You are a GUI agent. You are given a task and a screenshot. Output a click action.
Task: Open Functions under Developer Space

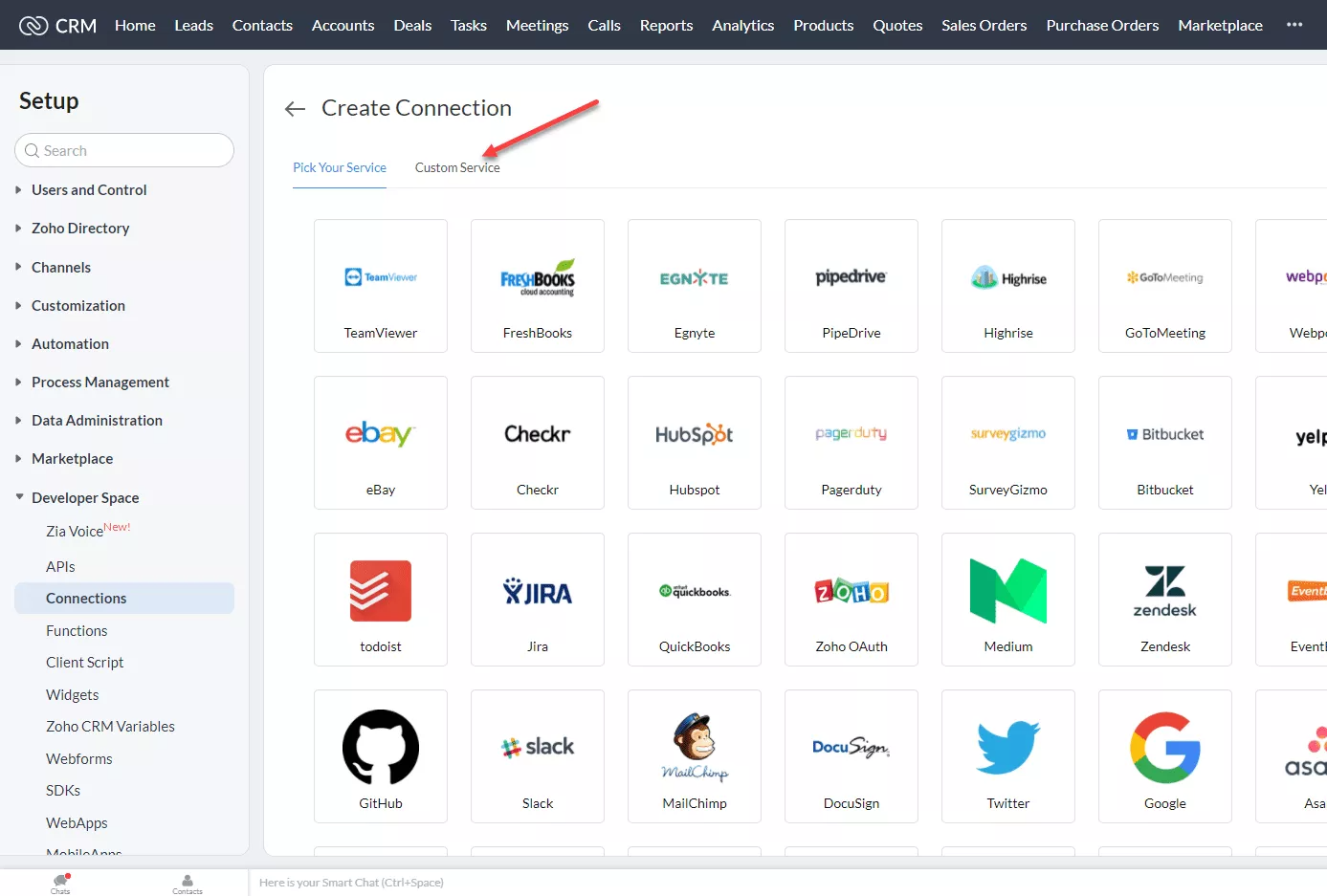(x=77, y=631)
